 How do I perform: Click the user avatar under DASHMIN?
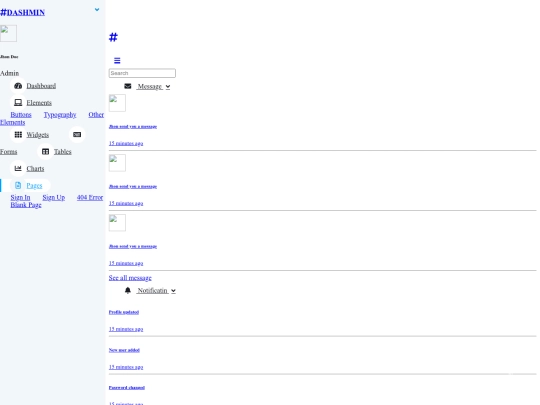pyautogui.click(x=8, y=33)
